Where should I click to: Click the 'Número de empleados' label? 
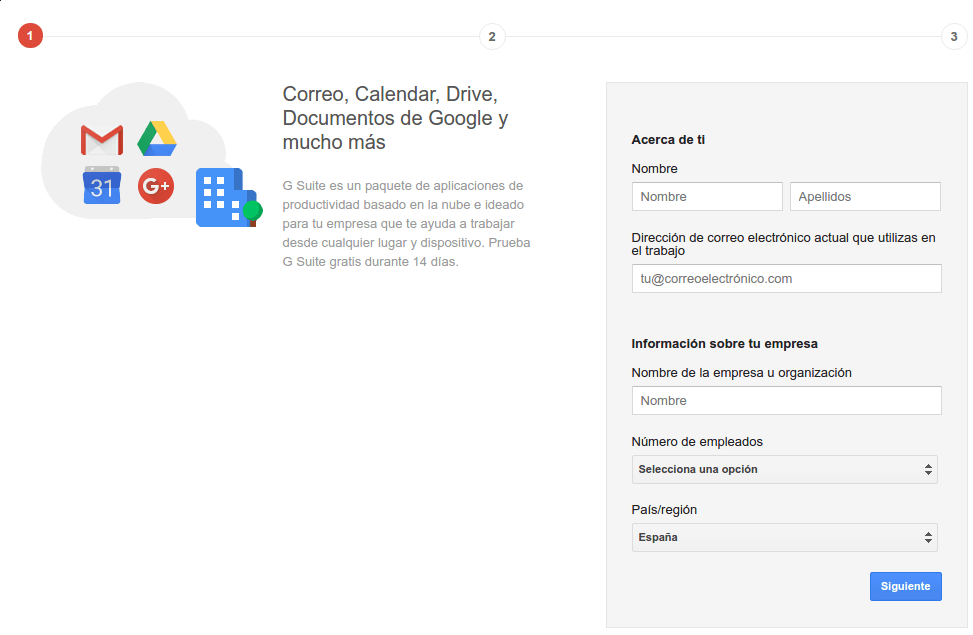coord(697,442)
